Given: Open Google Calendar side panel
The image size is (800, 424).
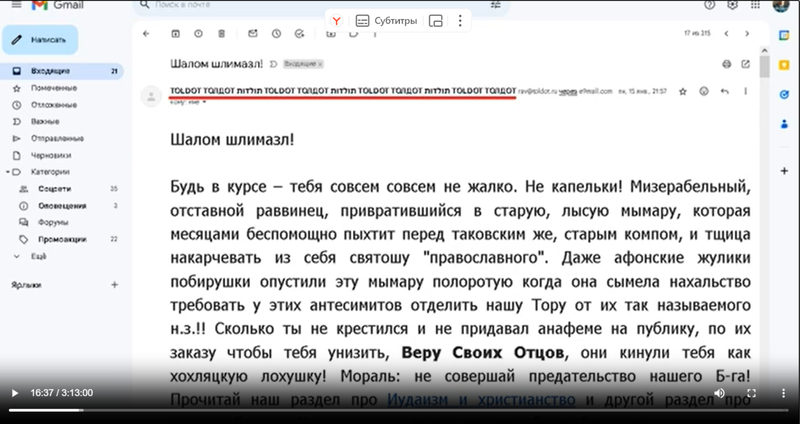Looking at the screenshot, I should click(784, 35).
